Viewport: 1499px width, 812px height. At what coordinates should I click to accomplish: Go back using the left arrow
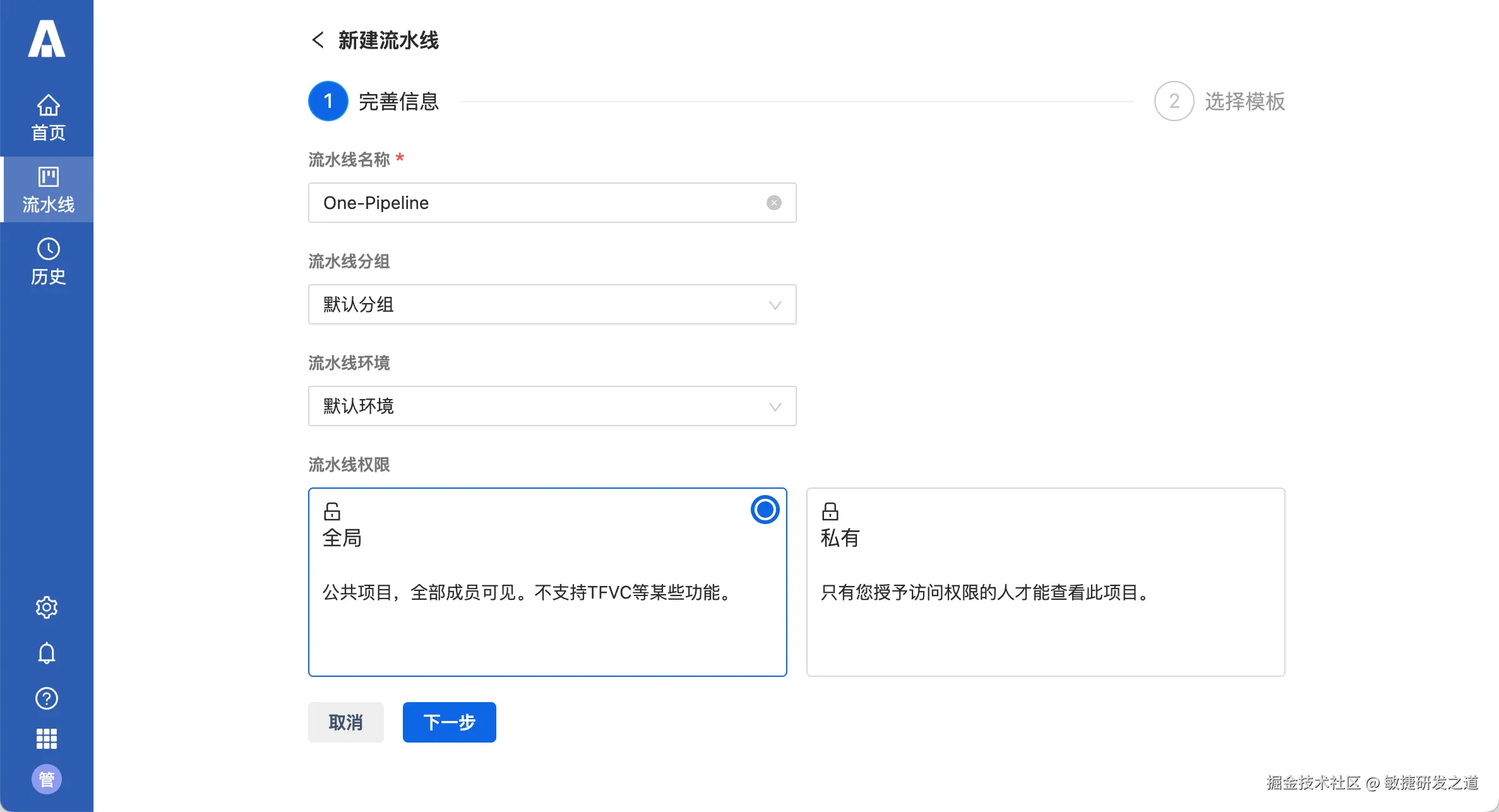(x=318, y=40)
